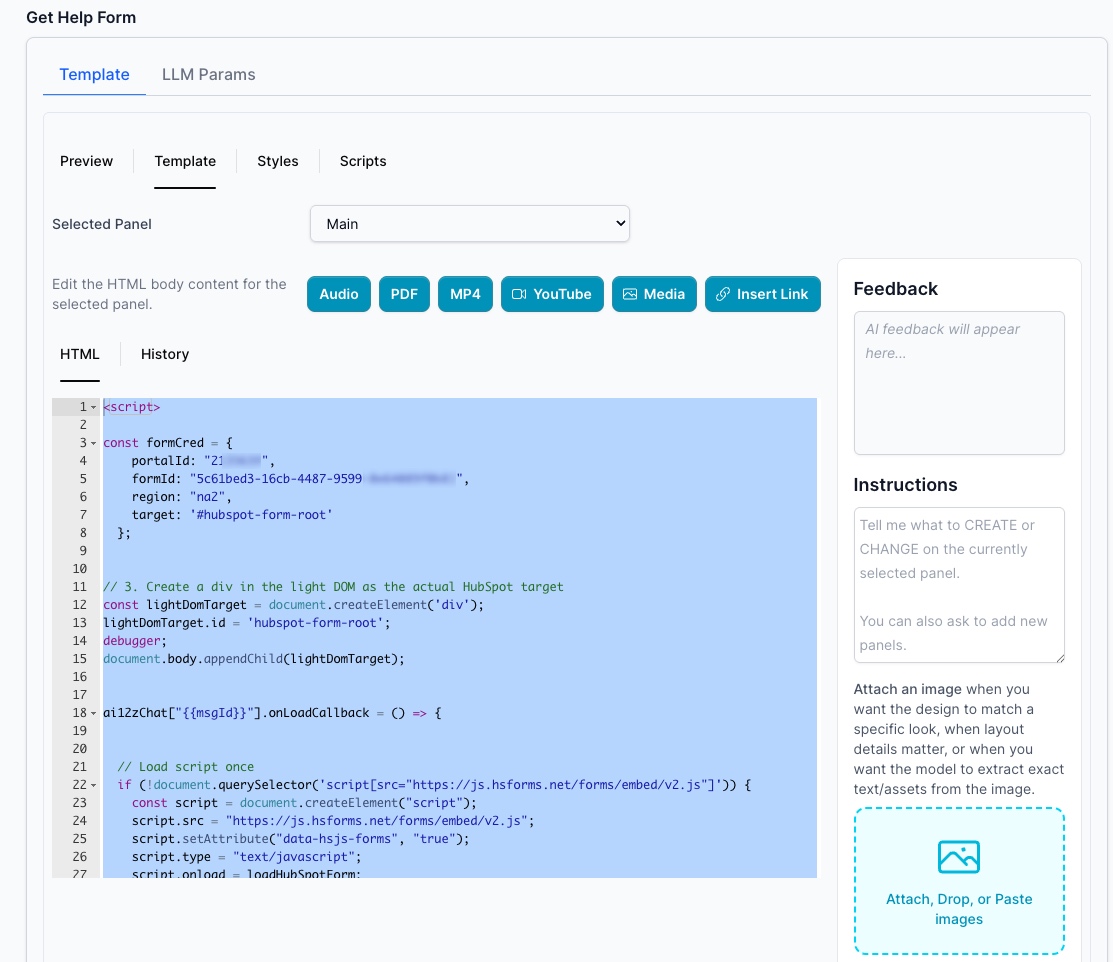Screen dimensions: 1113x962
Task: Click the Selected Panel label
Action: 102,224
